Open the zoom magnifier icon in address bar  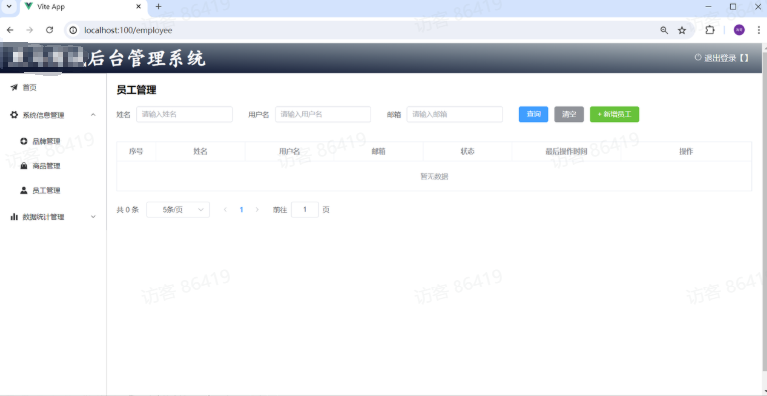664,30
